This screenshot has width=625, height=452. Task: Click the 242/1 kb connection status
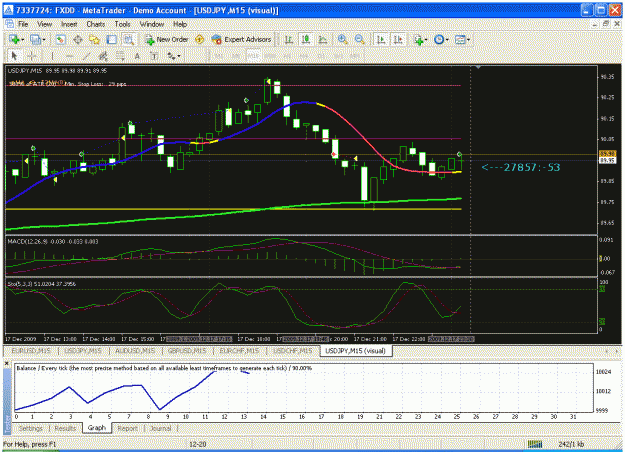[571, 444]
